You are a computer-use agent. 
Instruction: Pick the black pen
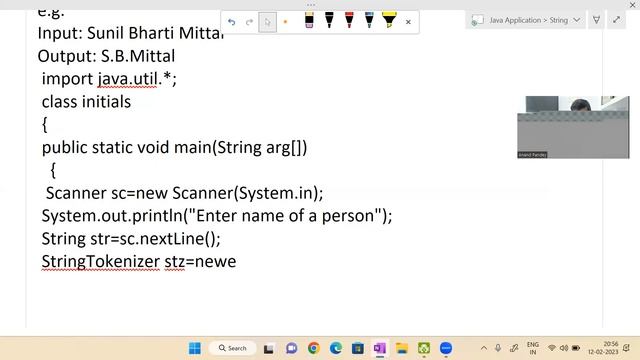coord(329,20)
